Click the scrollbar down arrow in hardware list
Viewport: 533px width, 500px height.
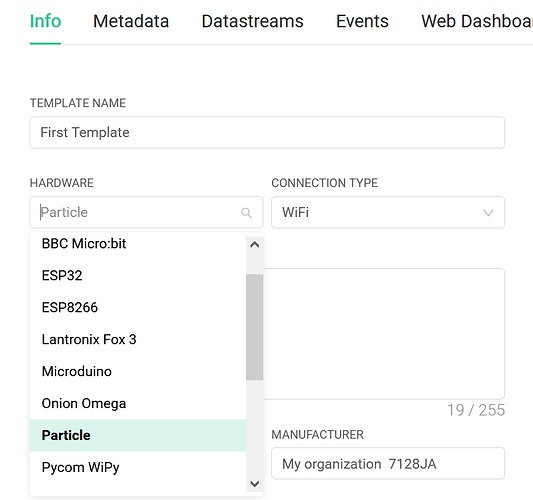255,483
